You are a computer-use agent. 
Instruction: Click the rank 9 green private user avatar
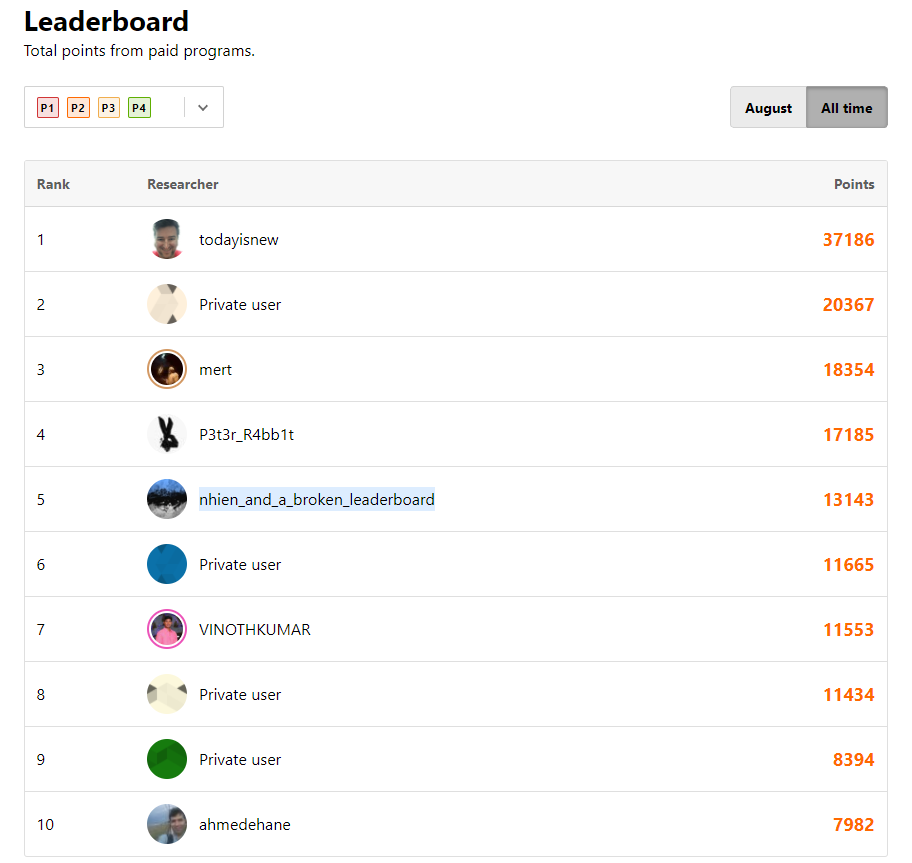[x=167, y=759]
